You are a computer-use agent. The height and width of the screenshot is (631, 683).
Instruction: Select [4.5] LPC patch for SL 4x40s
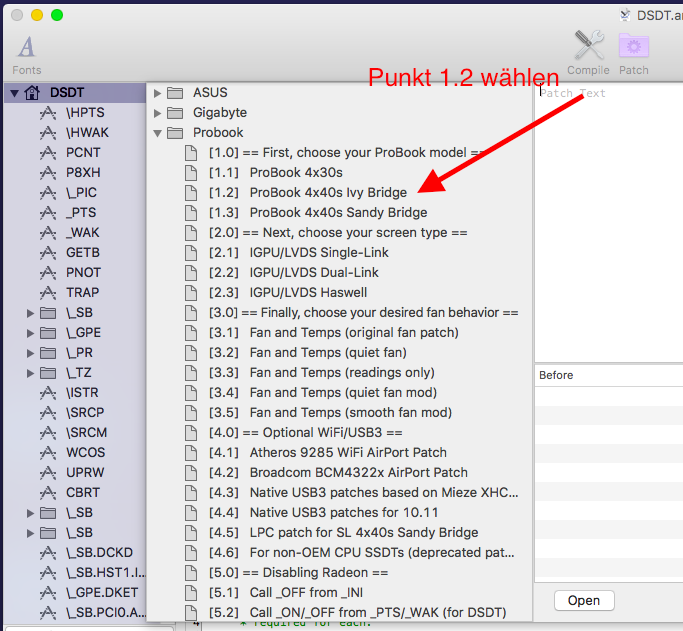pos(344,533)
